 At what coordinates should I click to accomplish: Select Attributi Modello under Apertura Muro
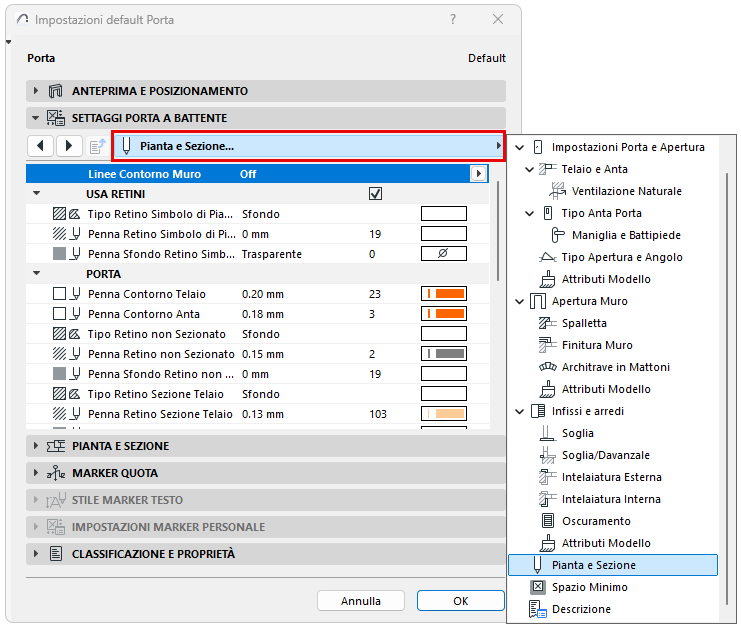coord(606,389)
